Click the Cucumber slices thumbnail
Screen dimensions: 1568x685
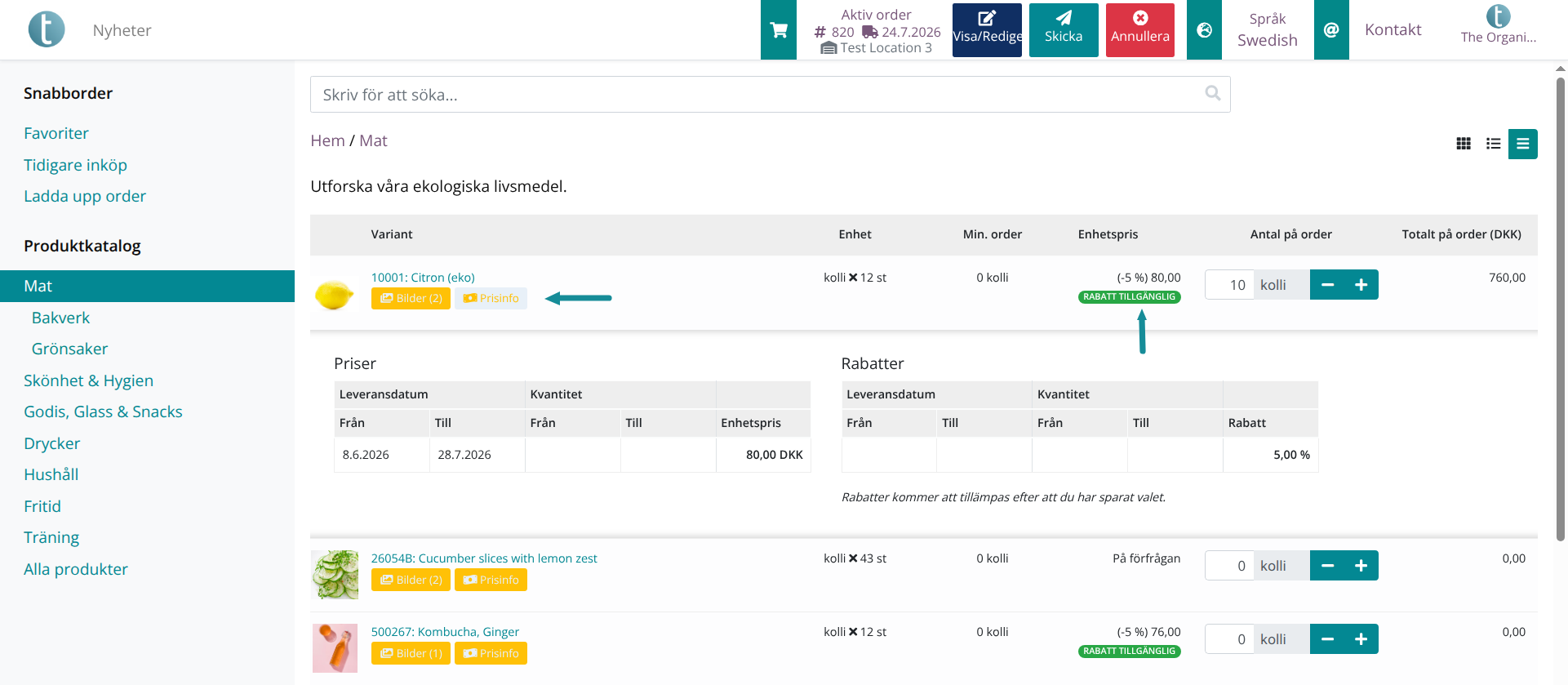coord(335,575)
